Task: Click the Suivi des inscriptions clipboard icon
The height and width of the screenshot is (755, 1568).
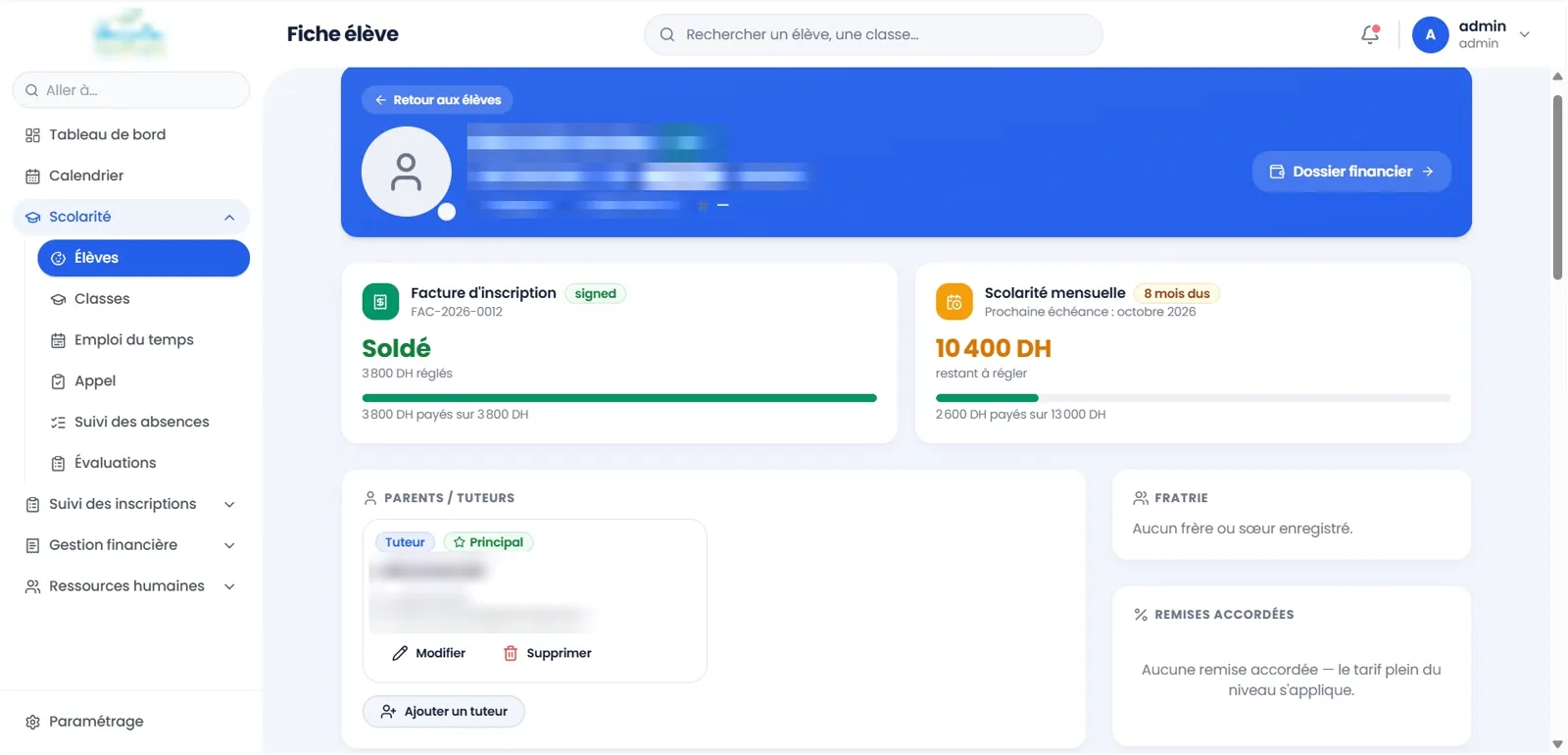Action: point(32,504)
